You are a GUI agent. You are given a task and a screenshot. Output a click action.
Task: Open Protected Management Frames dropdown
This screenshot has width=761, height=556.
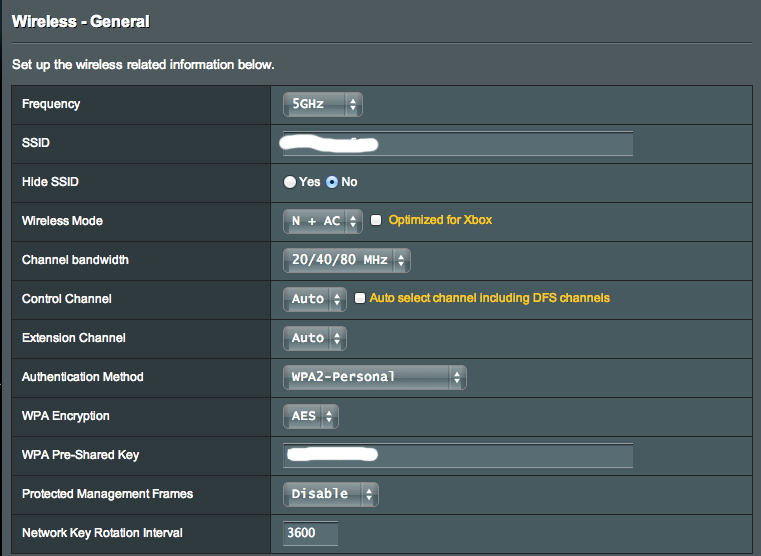click(x=330, y=494)
